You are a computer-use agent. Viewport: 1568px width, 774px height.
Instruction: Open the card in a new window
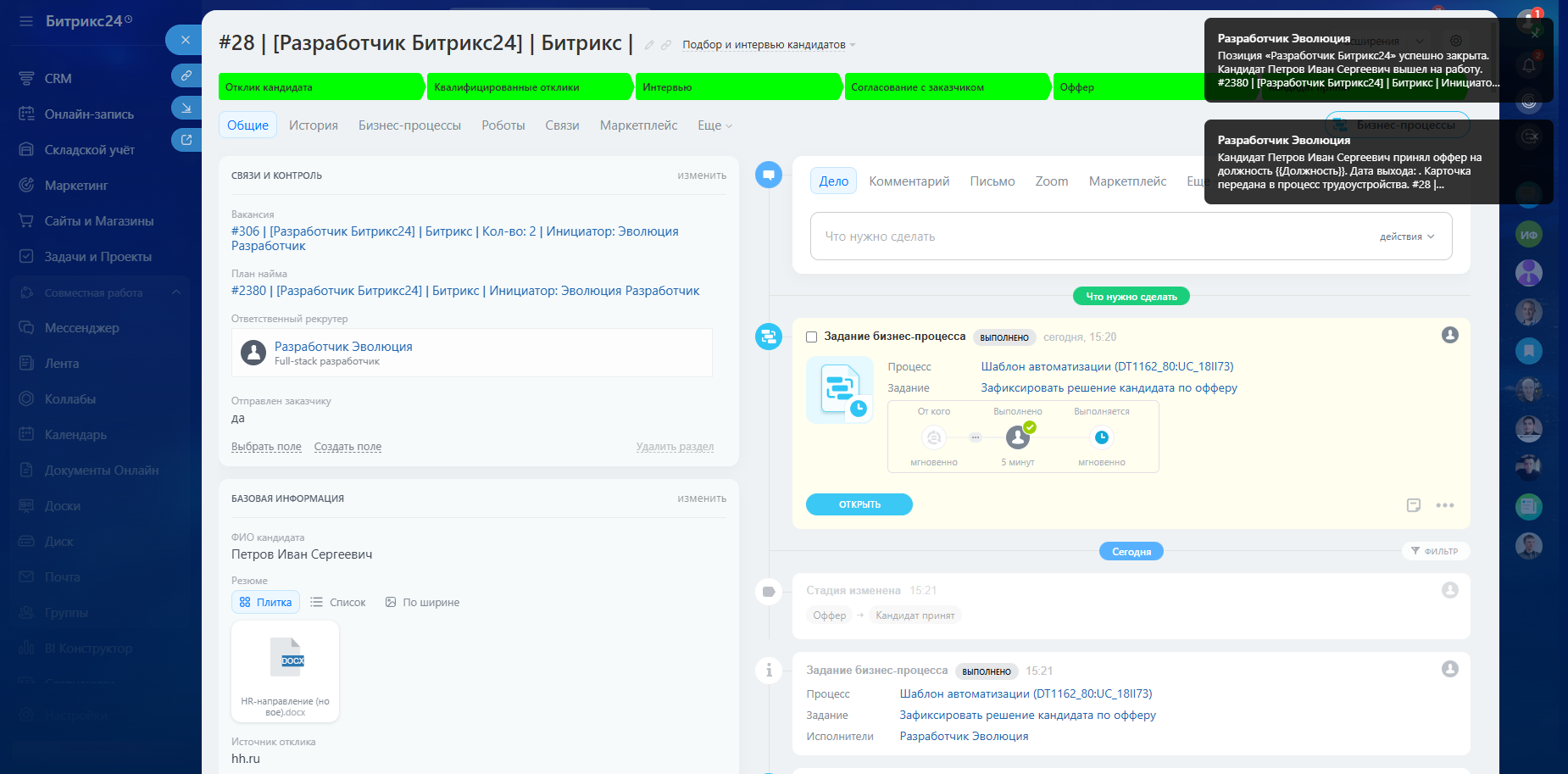[x=186, y=140]
